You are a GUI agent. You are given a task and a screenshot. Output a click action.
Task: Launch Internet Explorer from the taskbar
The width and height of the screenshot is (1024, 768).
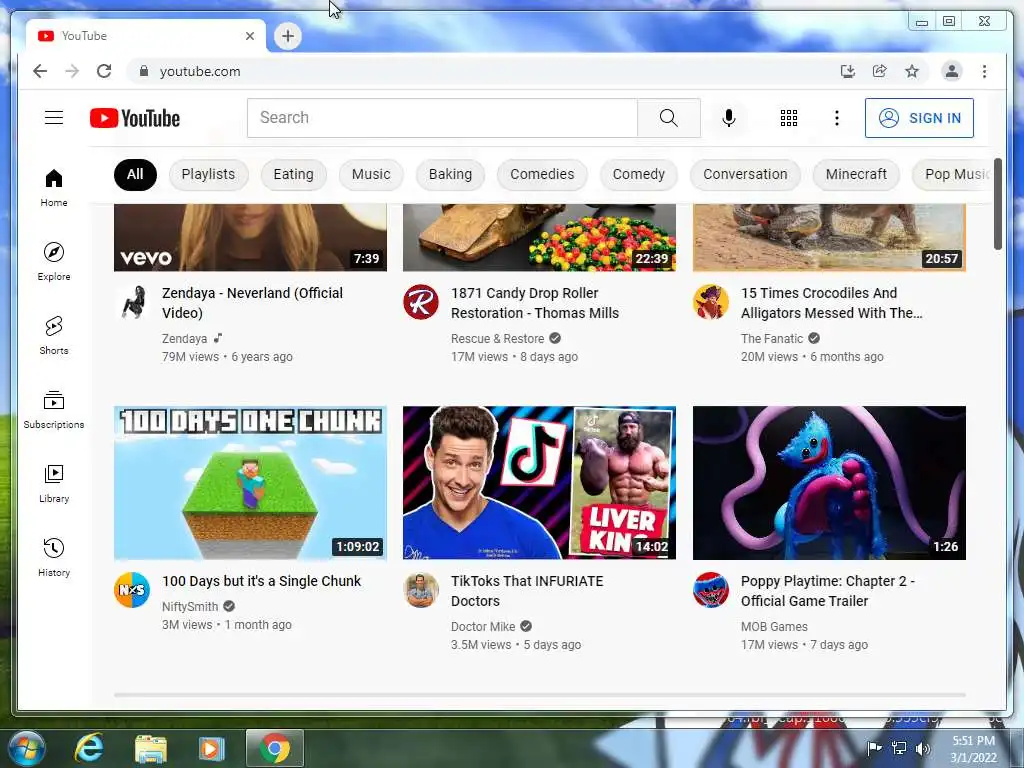[89, 748]
